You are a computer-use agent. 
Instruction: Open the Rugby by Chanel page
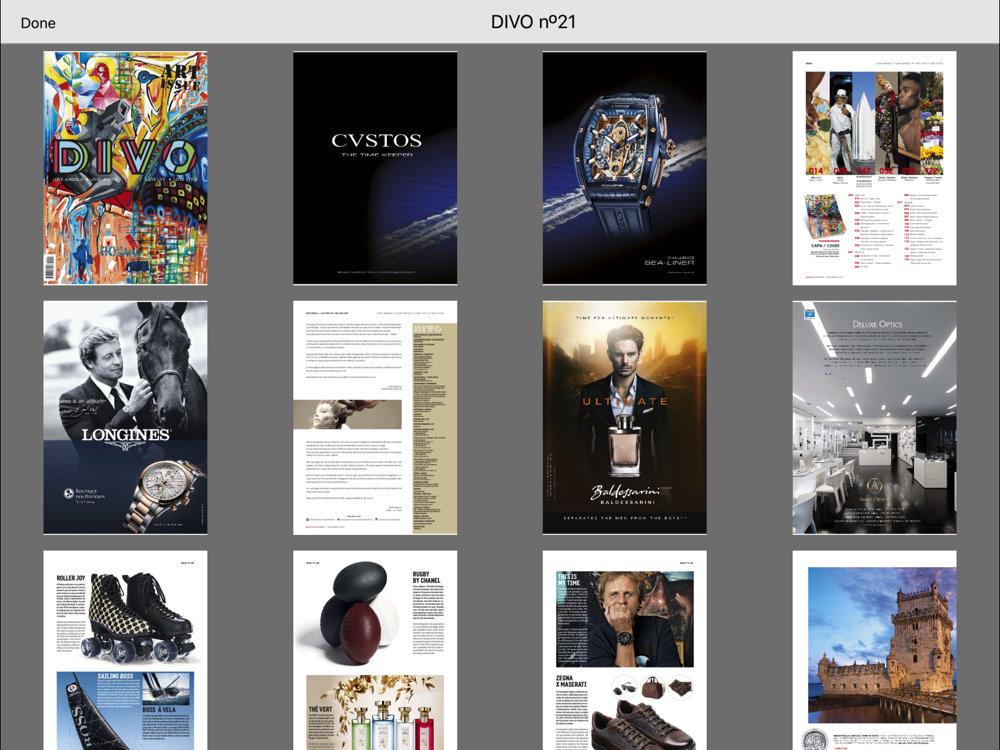[375, 651]
